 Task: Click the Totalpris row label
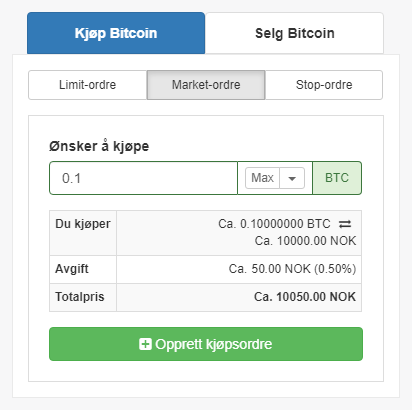[x=80, y=297]
